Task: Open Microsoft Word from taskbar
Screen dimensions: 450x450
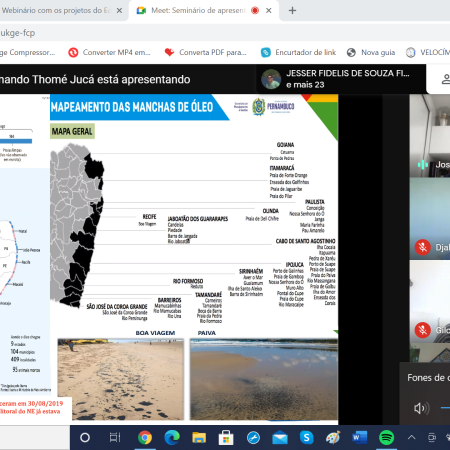Action: pyautogui.click(x=360, y=437)
